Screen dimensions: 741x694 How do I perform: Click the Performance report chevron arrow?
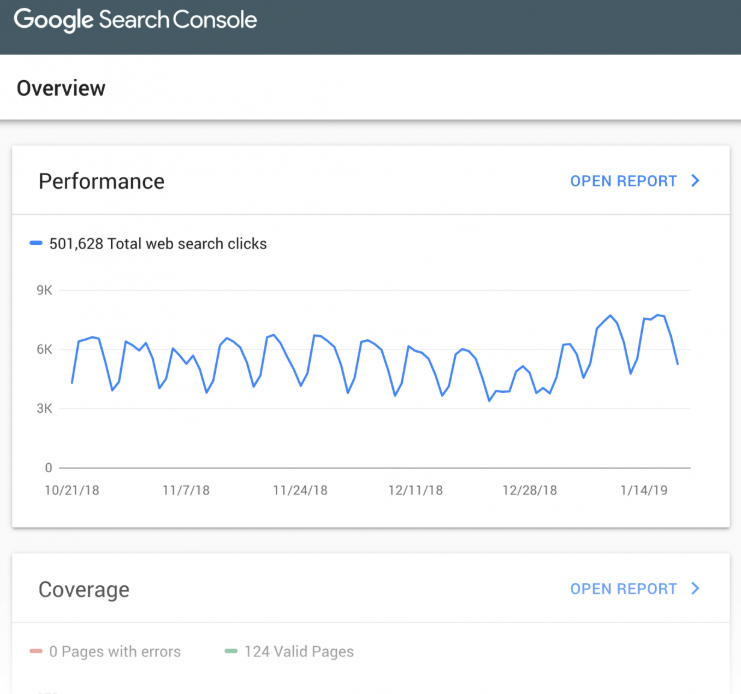(695, 180)
